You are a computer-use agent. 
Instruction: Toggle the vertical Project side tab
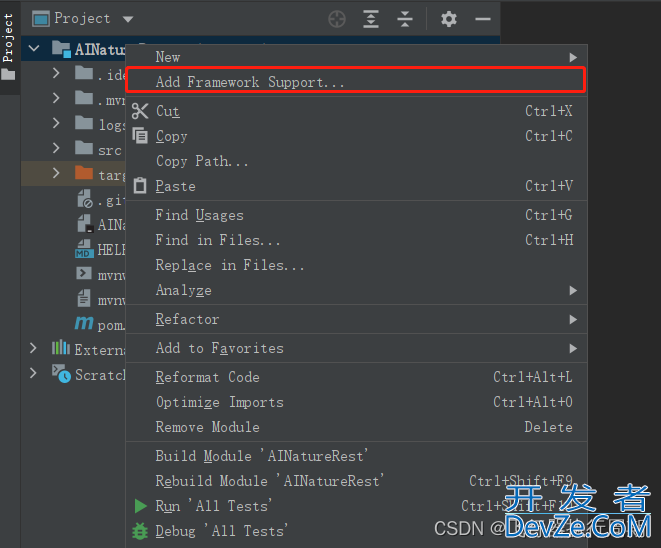tap(9, 47)
